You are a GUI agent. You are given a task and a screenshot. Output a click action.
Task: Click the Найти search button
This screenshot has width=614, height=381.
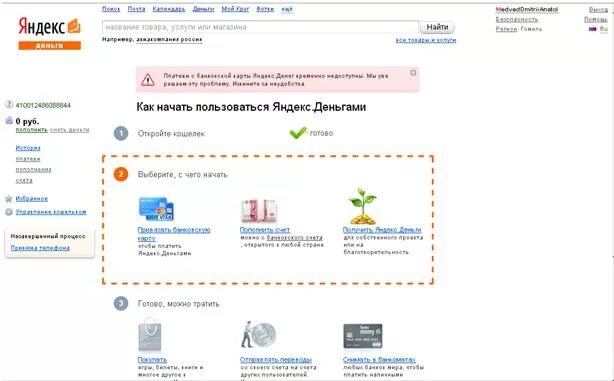[x=437, y=27]
